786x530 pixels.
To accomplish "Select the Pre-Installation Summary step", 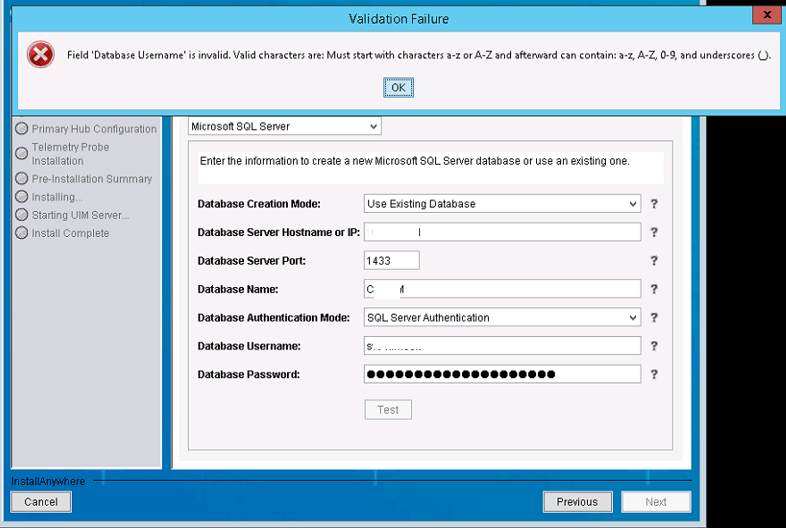I will pos(91,179).
